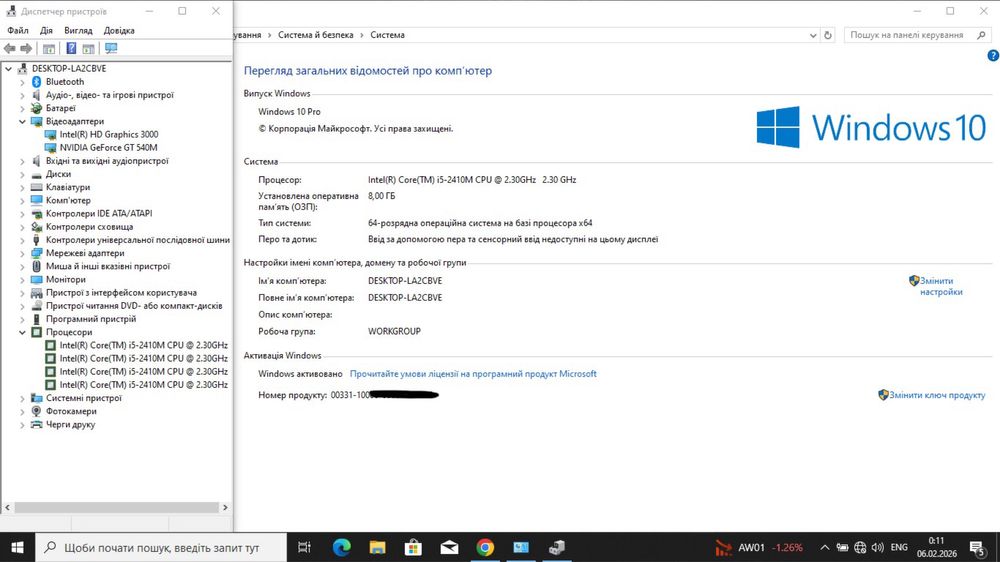The height and width of the screenshot is (562, 1000).
Task: Expand the Bluetooth category
Action: (22, 82)
